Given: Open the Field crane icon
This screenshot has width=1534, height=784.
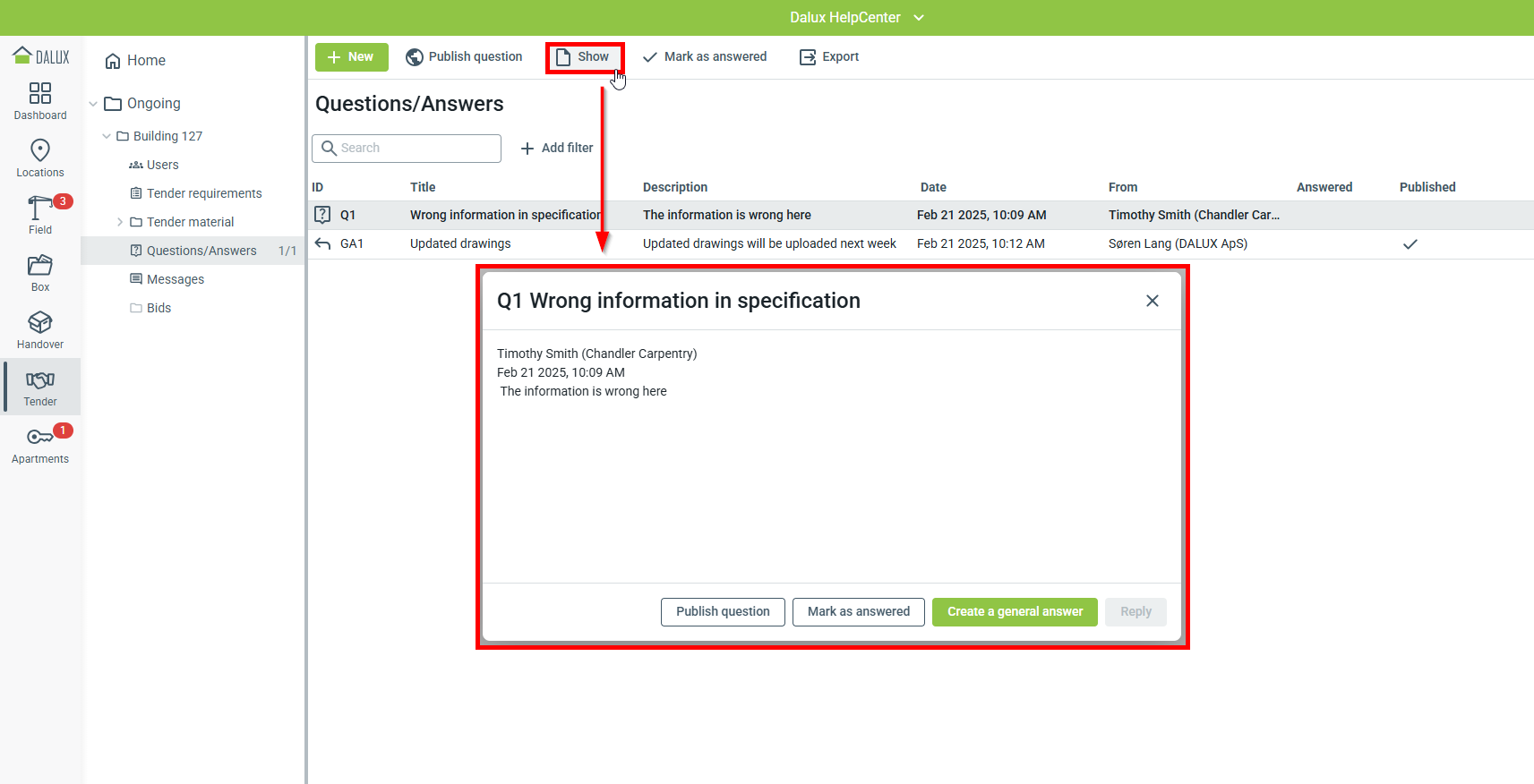Looking at the screenshot, I should pyautogui.click(x=39, y=208).
